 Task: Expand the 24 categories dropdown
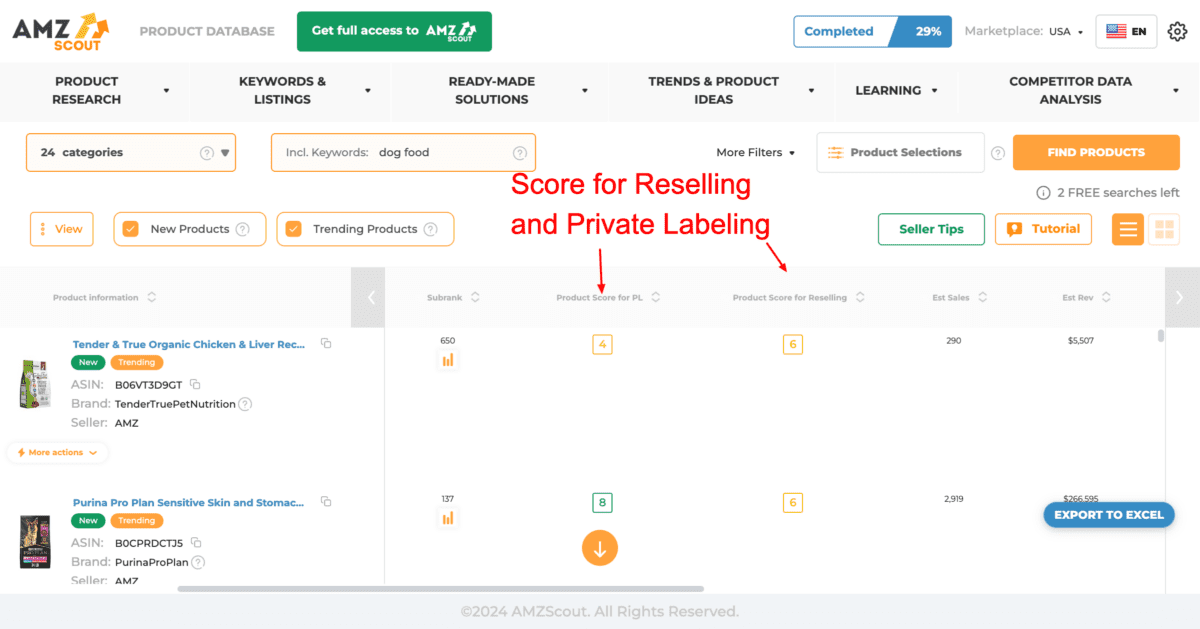tap(131, 153)
